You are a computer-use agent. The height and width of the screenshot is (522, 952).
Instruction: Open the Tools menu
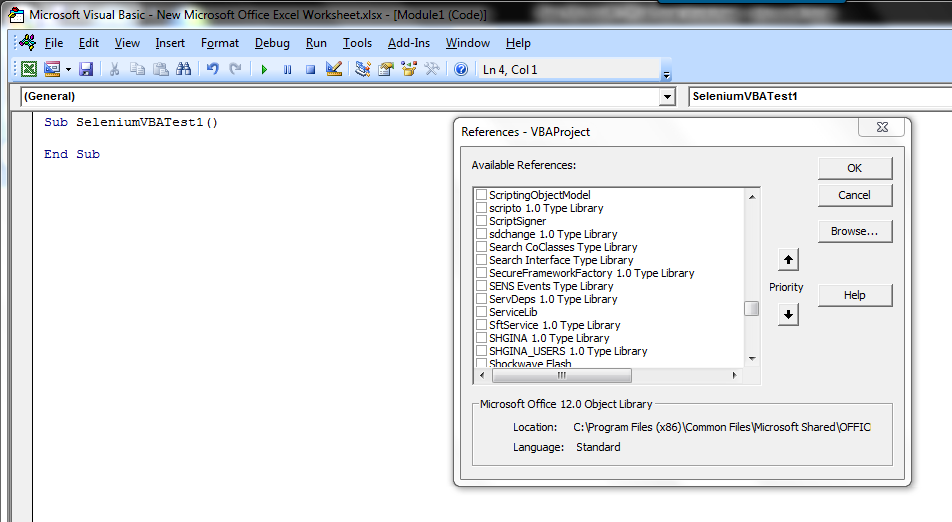[357, 43]
